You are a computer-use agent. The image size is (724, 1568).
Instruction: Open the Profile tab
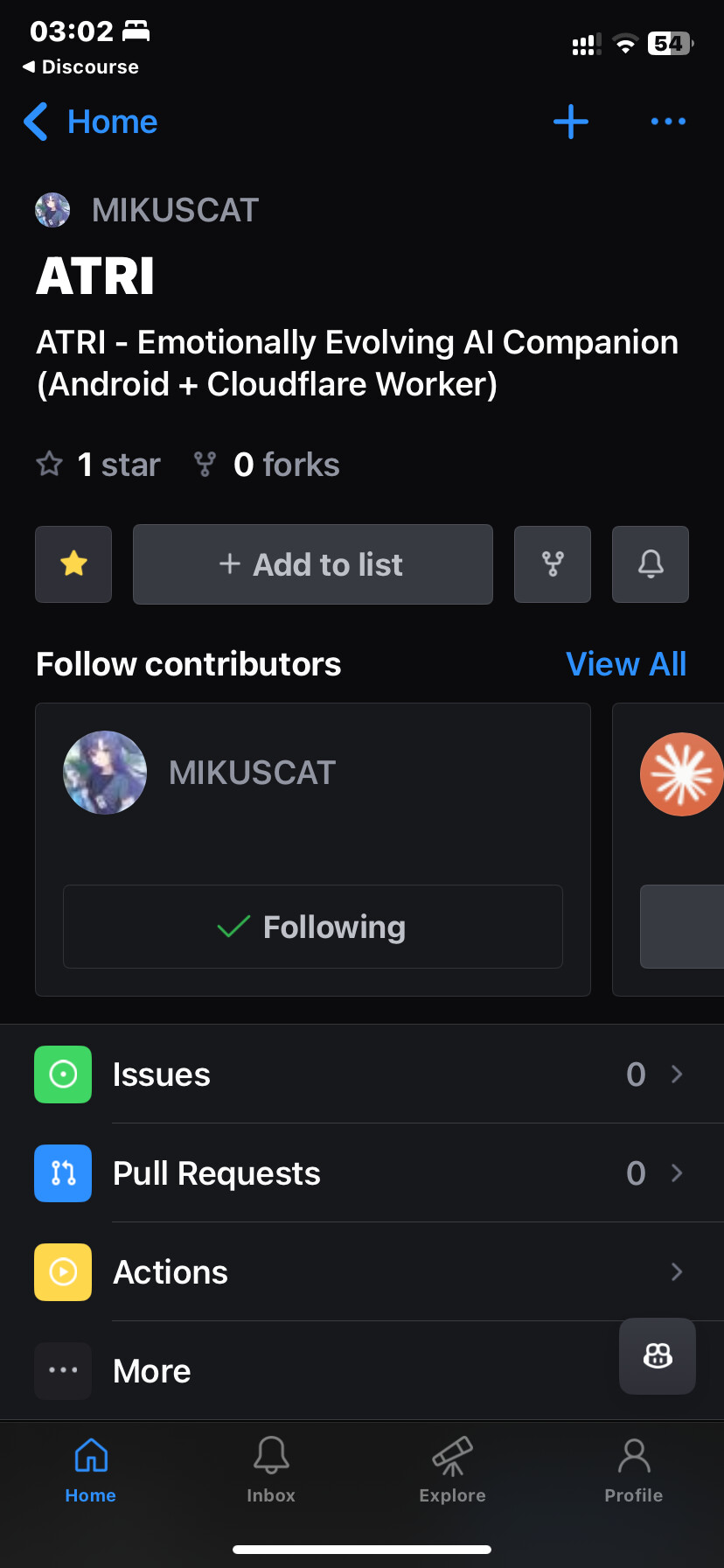634,1470
